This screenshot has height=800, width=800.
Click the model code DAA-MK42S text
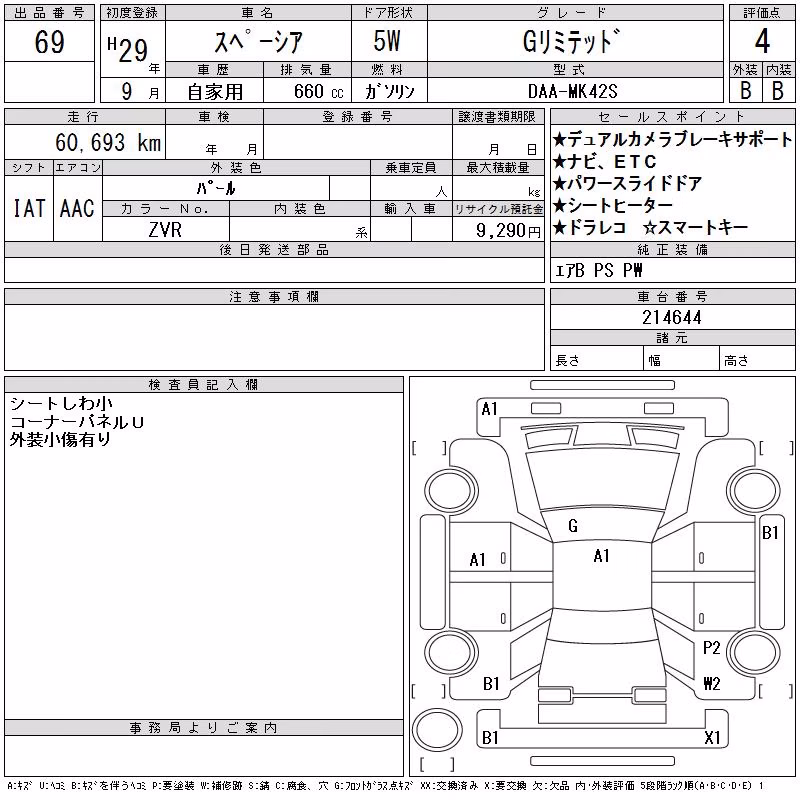(x=572, y=91)
